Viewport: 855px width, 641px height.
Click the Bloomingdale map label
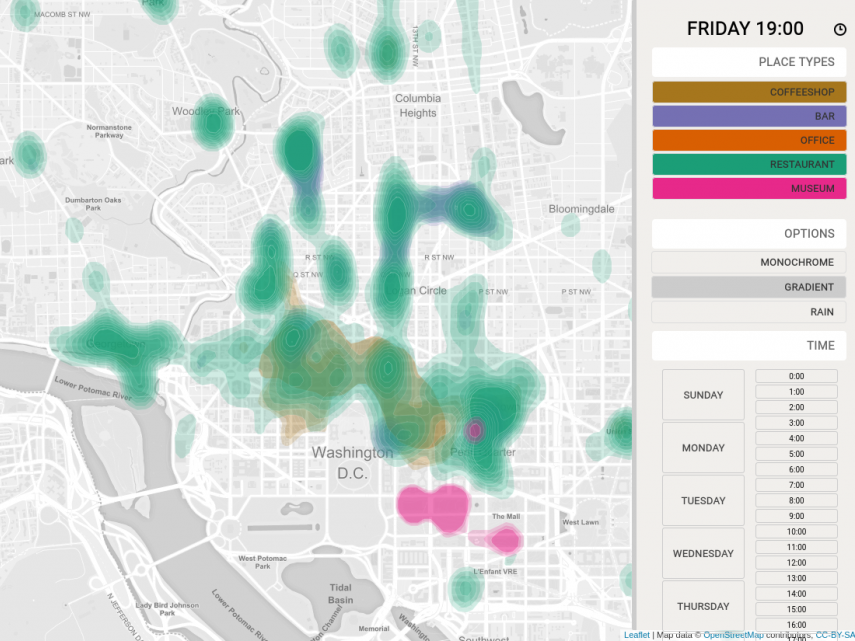[x=581, y=209]
